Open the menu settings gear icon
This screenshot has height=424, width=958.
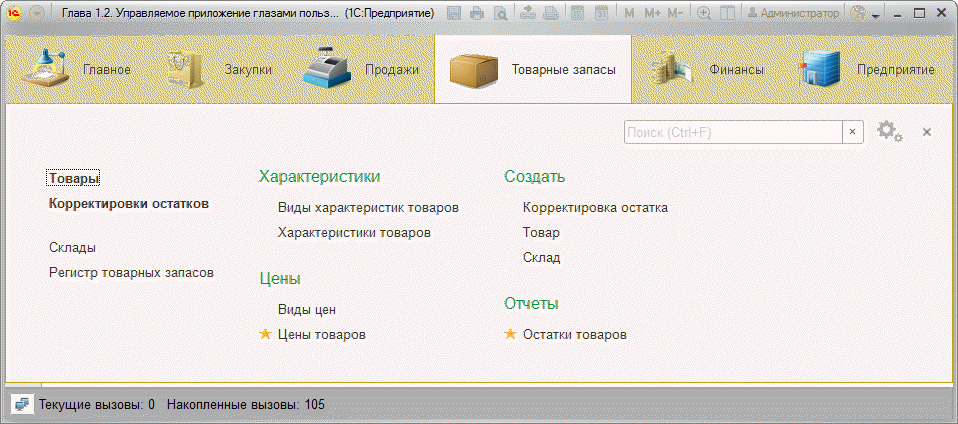(x=888, y=132)
